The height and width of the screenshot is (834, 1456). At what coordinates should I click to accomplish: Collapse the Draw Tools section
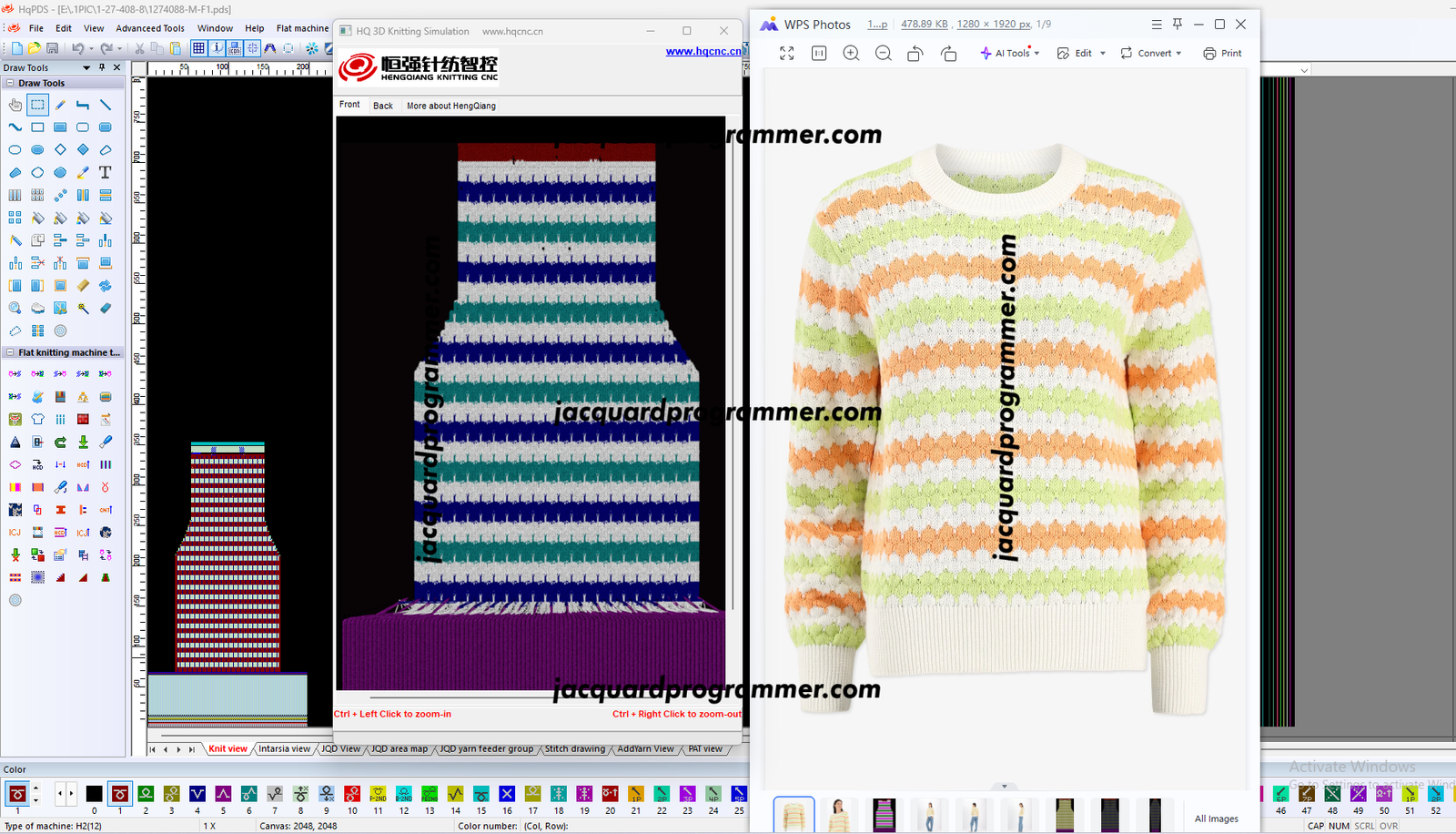[x=10, y=83]
